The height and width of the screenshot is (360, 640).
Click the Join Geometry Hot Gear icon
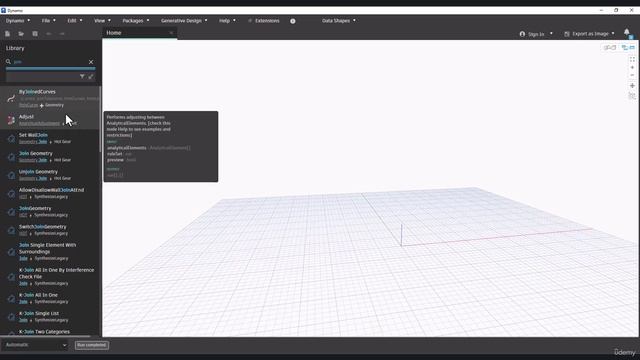11,157
